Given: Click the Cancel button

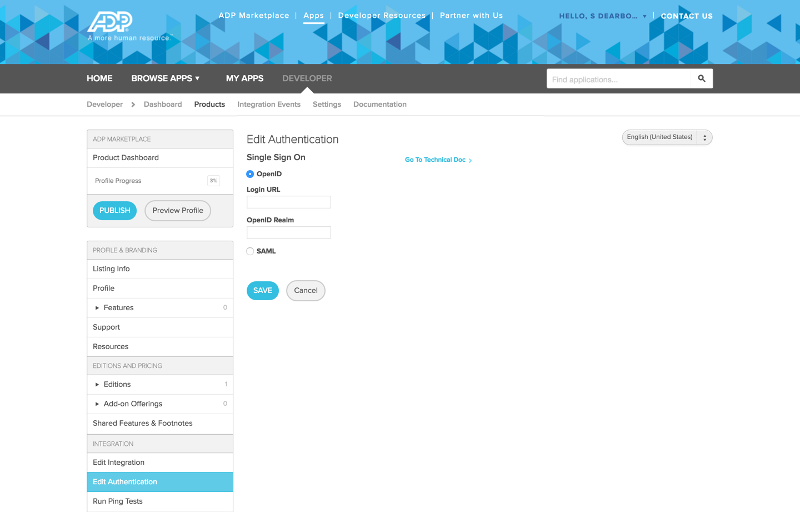Looking at the screenshot, I should (x=306, y=290).
